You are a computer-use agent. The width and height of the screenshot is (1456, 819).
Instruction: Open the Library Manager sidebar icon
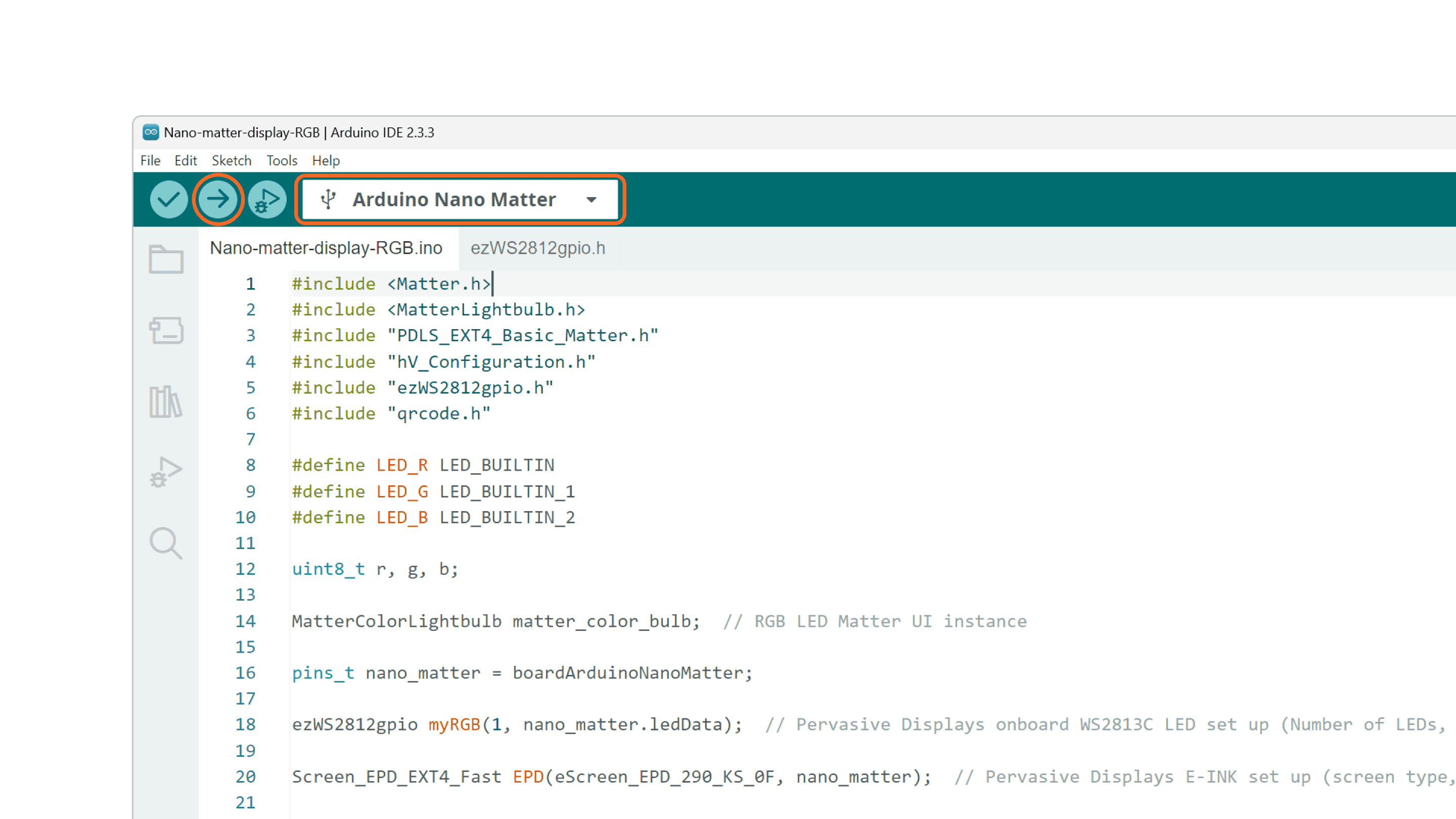pyautogui.click(x=166, y=402)
